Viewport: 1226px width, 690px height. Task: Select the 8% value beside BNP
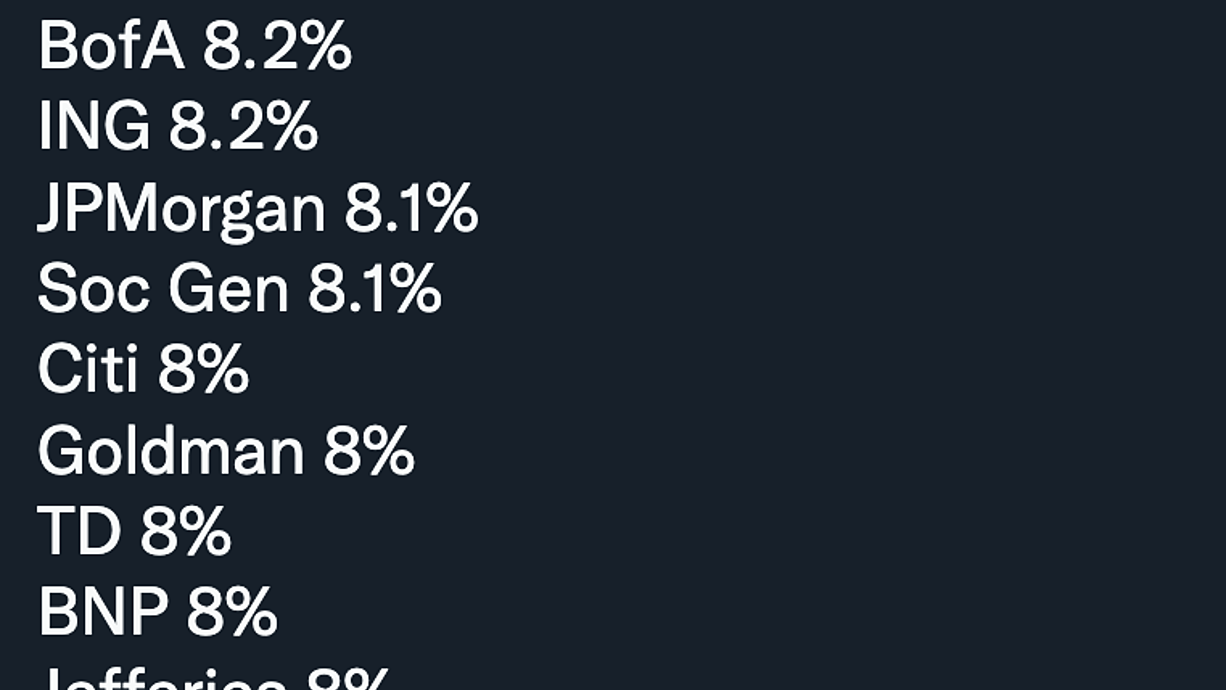(x=231, y=613)
